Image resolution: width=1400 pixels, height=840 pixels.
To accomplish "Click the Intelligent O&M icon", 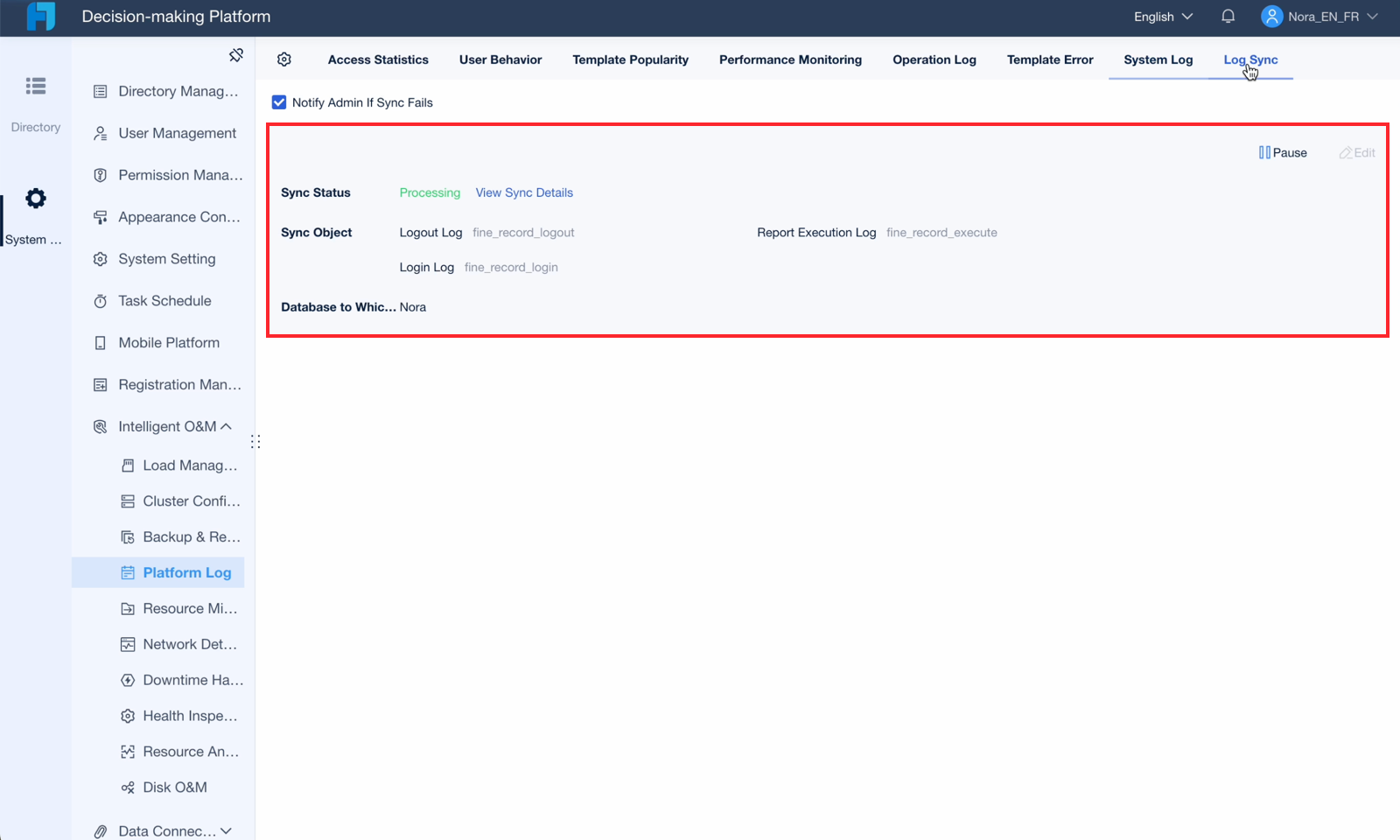I will point(101,427).
